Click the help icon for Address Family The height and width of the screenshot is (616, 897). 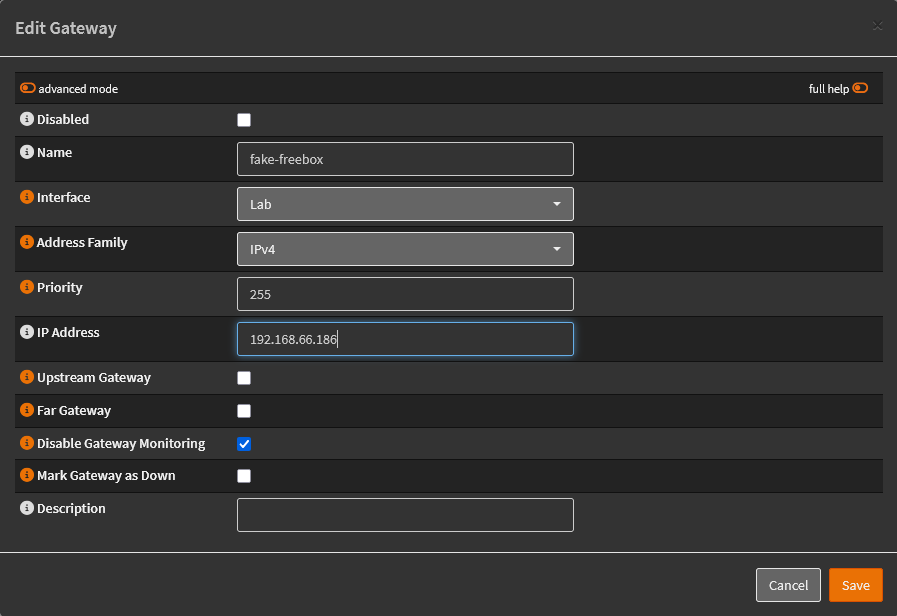click(27, 243)
